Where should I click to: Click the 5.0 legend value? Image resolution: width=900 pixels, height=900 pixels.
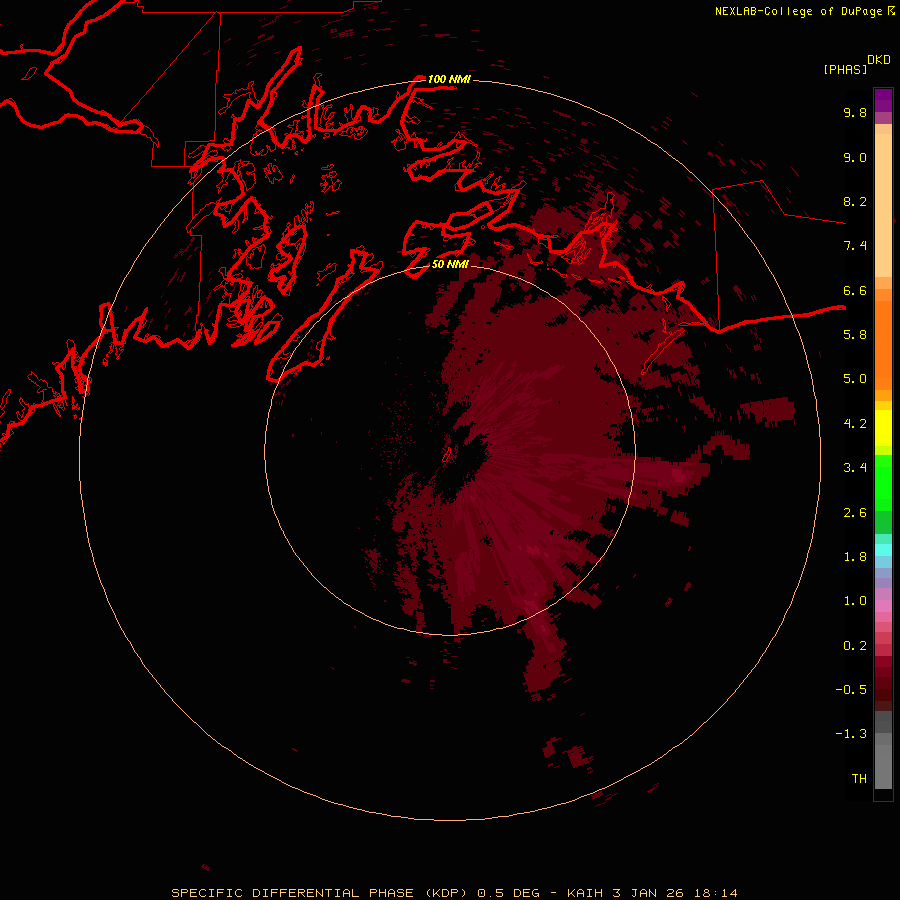pos(855,379)
